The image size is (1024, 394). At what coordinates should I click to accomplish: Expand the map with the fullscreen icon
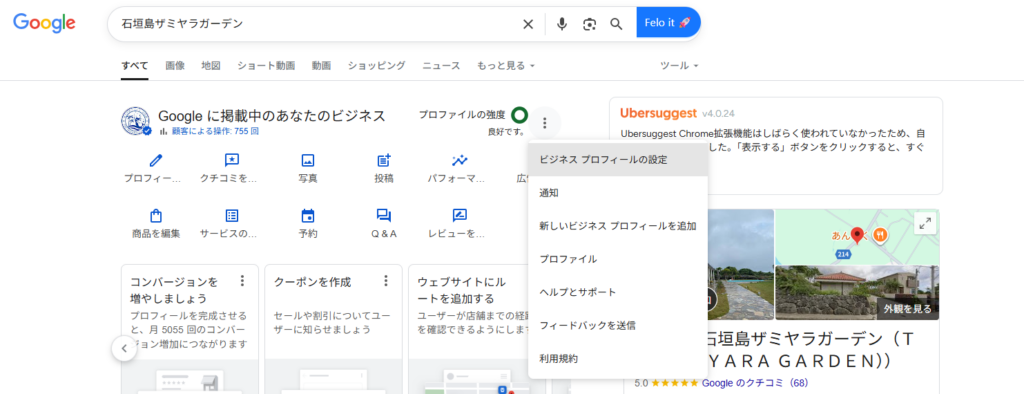925,223
